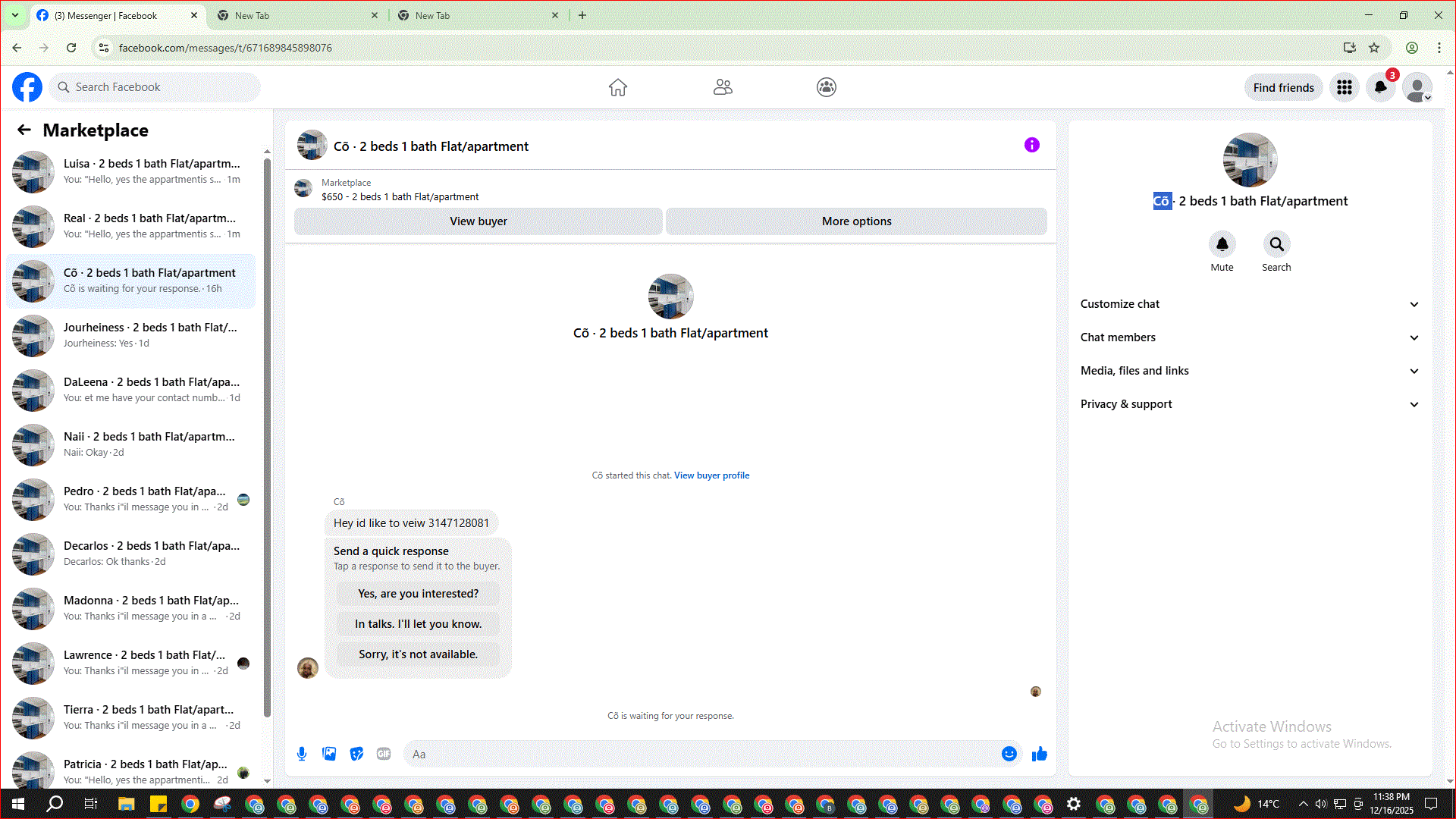Open Decarlos conversation in list

(131, 554)
